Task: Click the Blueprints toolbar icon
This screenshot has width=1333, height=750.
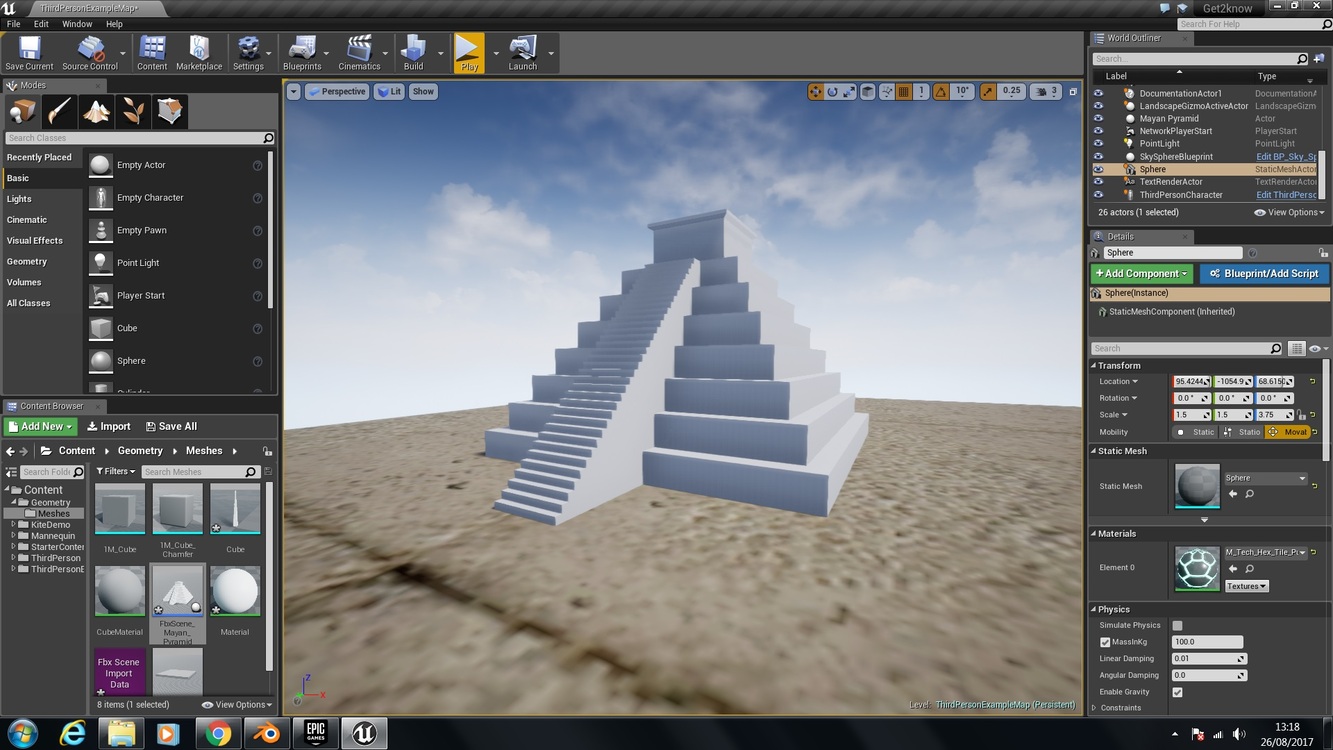Action: pyautogui.click(x=302, y=53)
